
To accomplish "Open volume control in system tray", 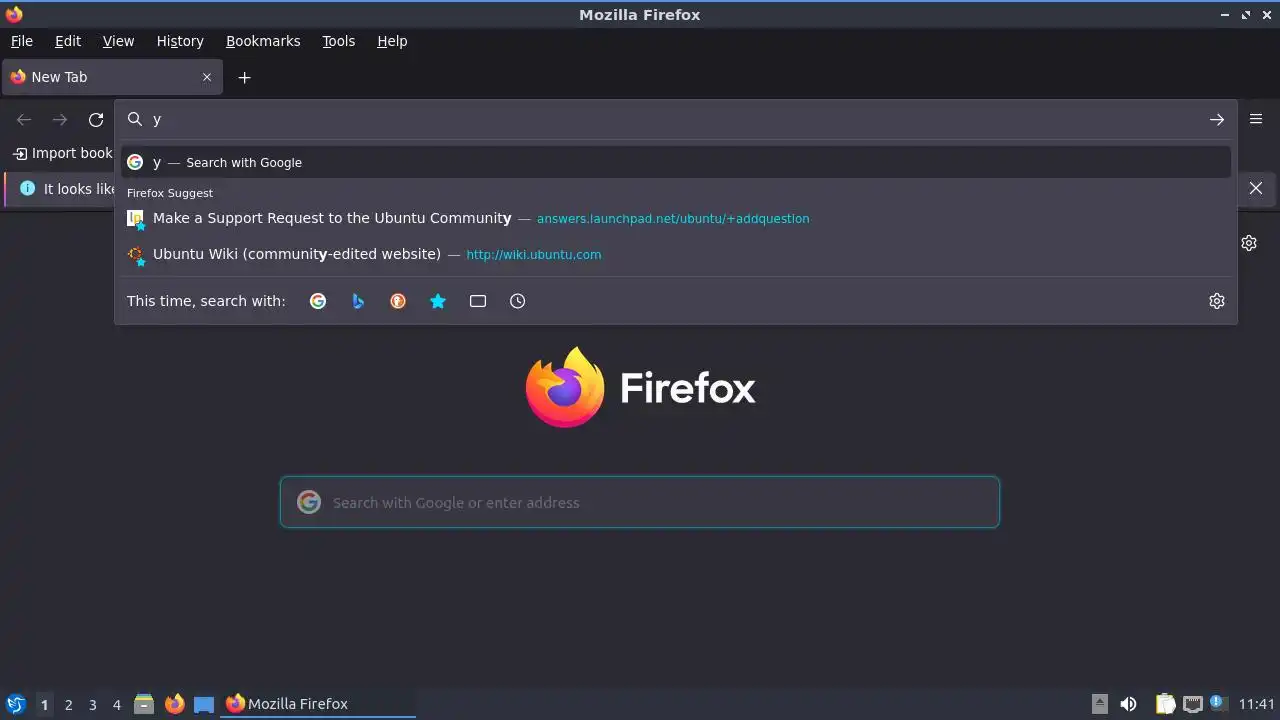I will coord(1128,704).
